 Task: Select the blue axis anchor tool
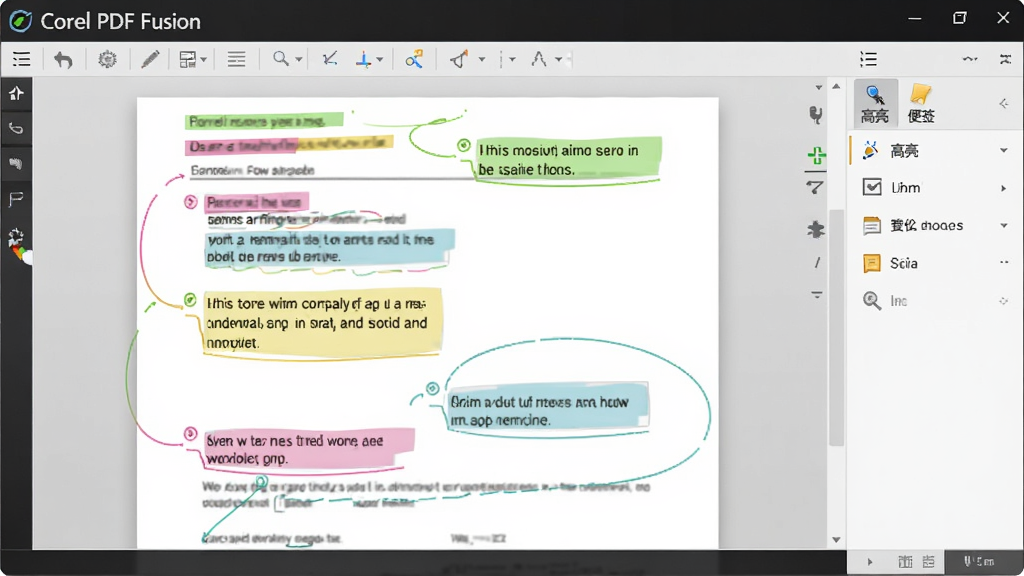click(x=363, y=59)
